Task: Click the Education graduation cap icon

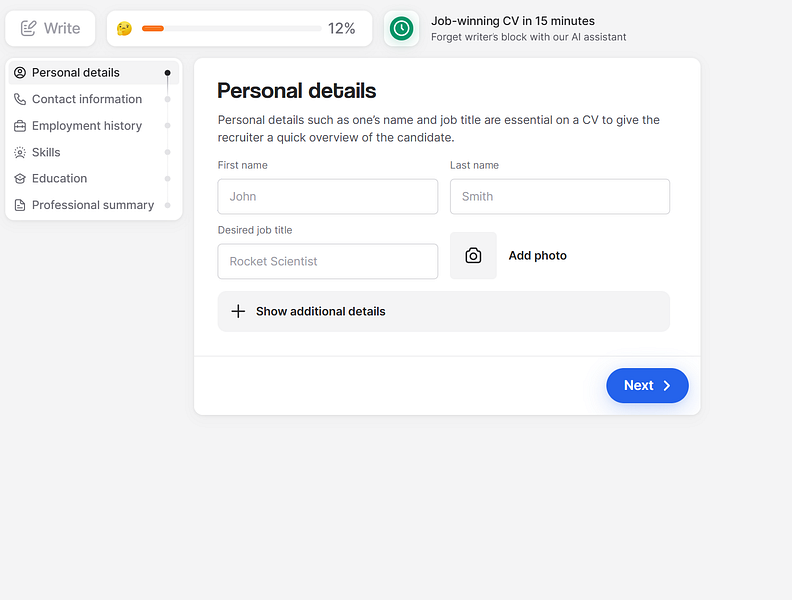Action: [x=20, y=179]
